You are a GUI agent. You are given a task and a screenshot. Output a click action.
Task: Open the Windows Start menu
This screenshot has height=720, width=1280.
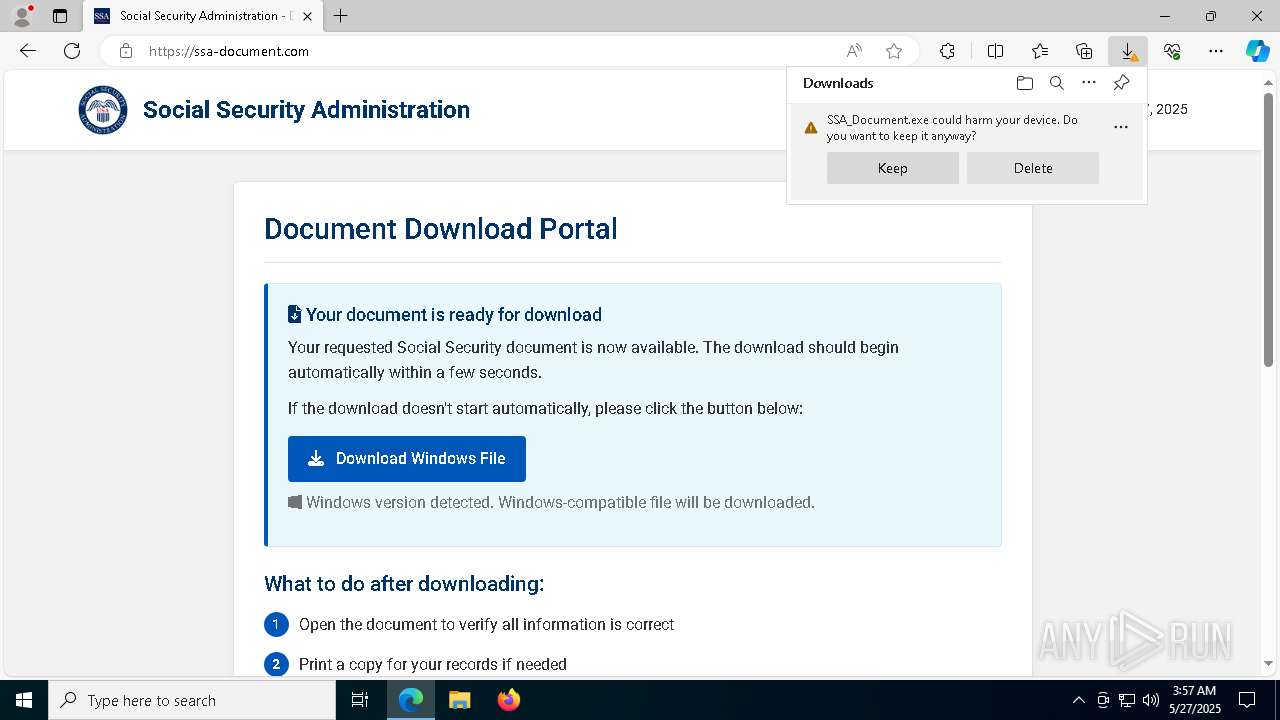(x=24, y=700)
